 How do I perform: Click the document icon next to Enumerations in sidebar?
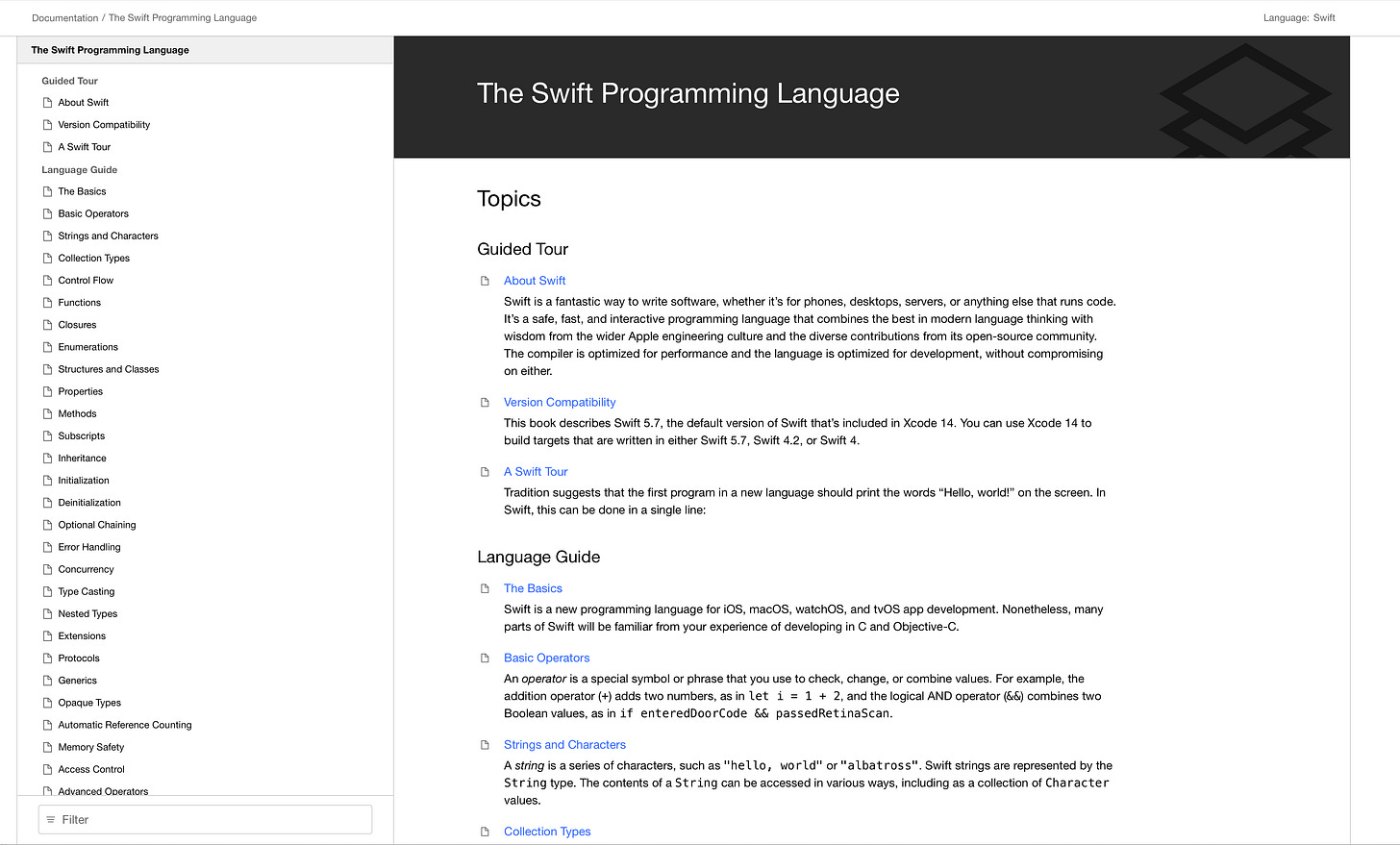tap(47, 347)
